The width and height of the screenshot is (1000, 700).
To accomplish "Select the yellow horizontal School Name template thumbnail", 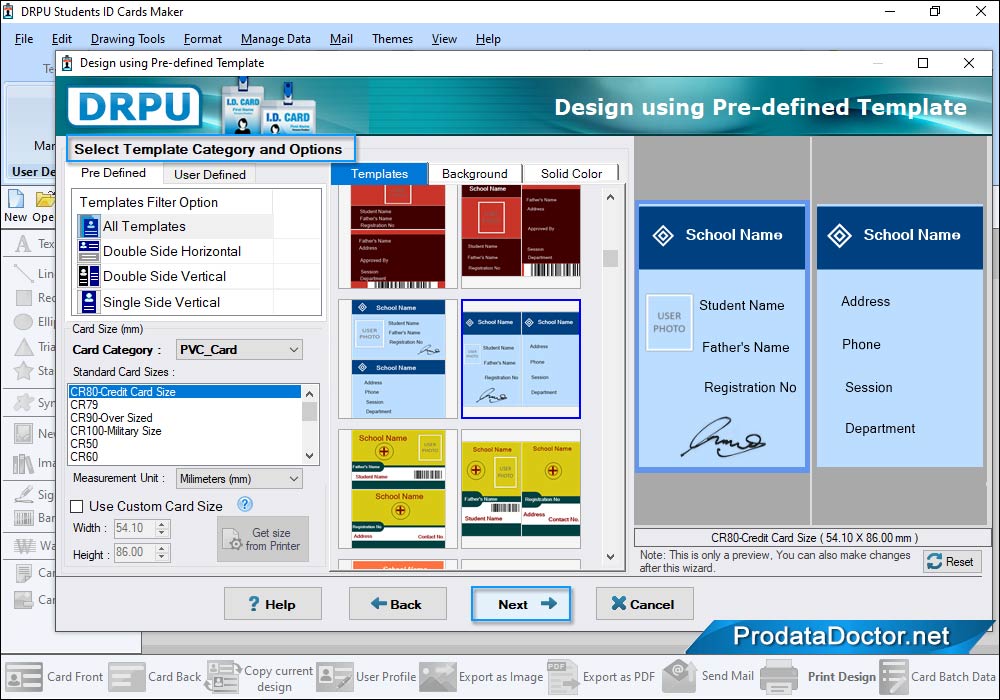I will 398,489.
